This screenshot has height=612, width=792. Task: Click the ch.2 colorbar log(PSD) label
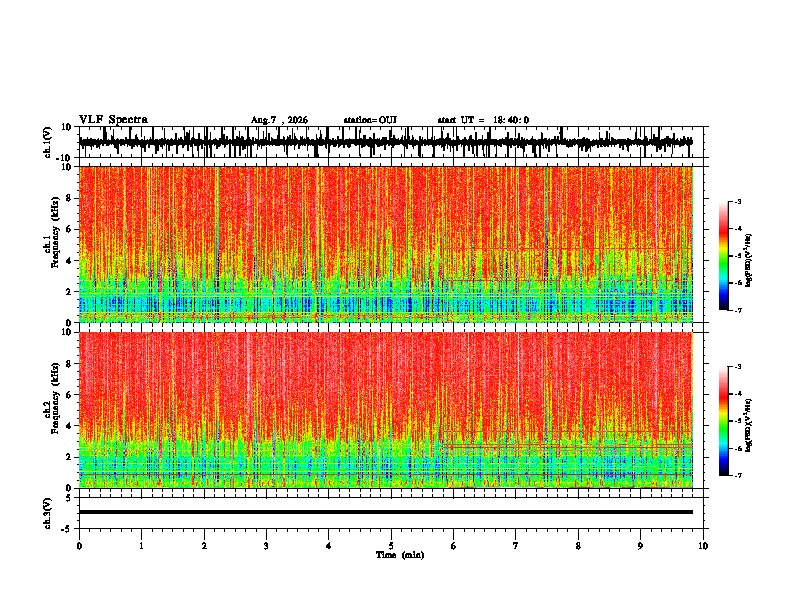(749, 425)
